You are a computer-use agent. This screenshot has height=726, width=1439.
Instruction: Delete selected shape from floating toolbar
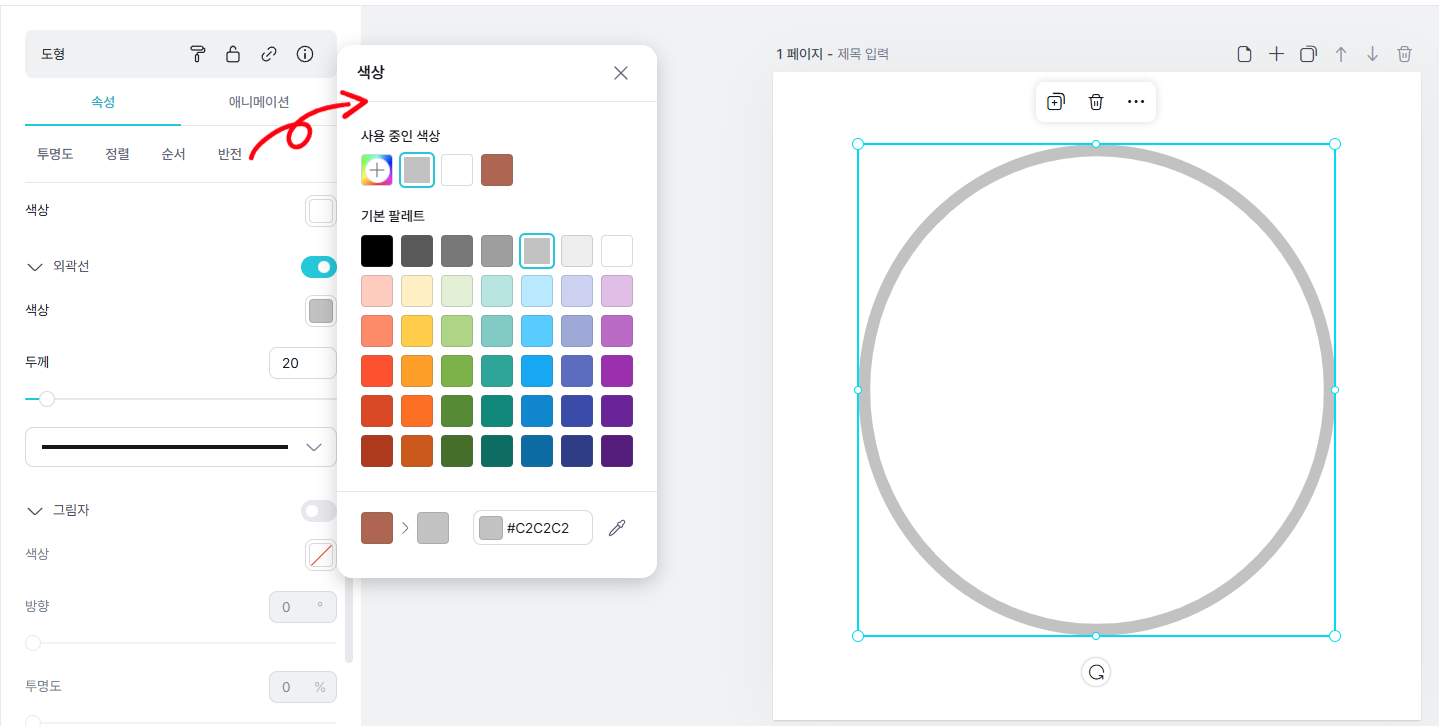1096,102
